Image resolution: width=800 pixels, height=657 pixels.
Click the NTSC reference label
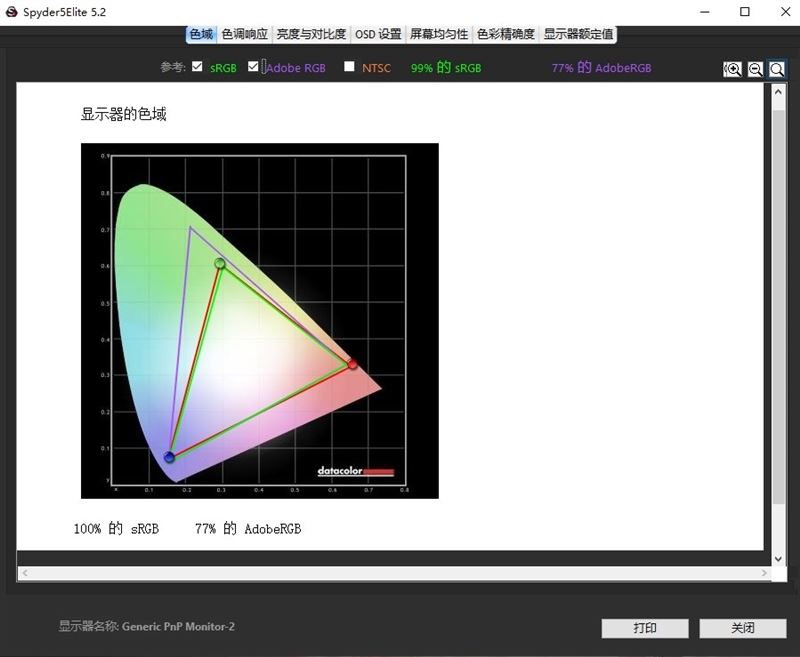point(377,68)
